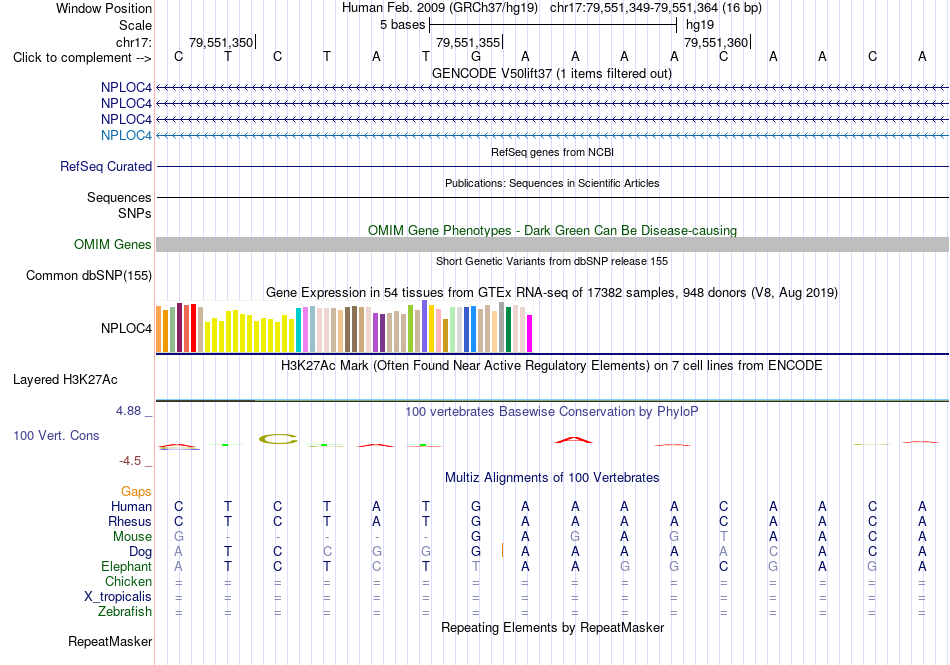Select the 'Elephant' alignment row label
The height and width of the screenshot is (665, 950).
[126, 566]
